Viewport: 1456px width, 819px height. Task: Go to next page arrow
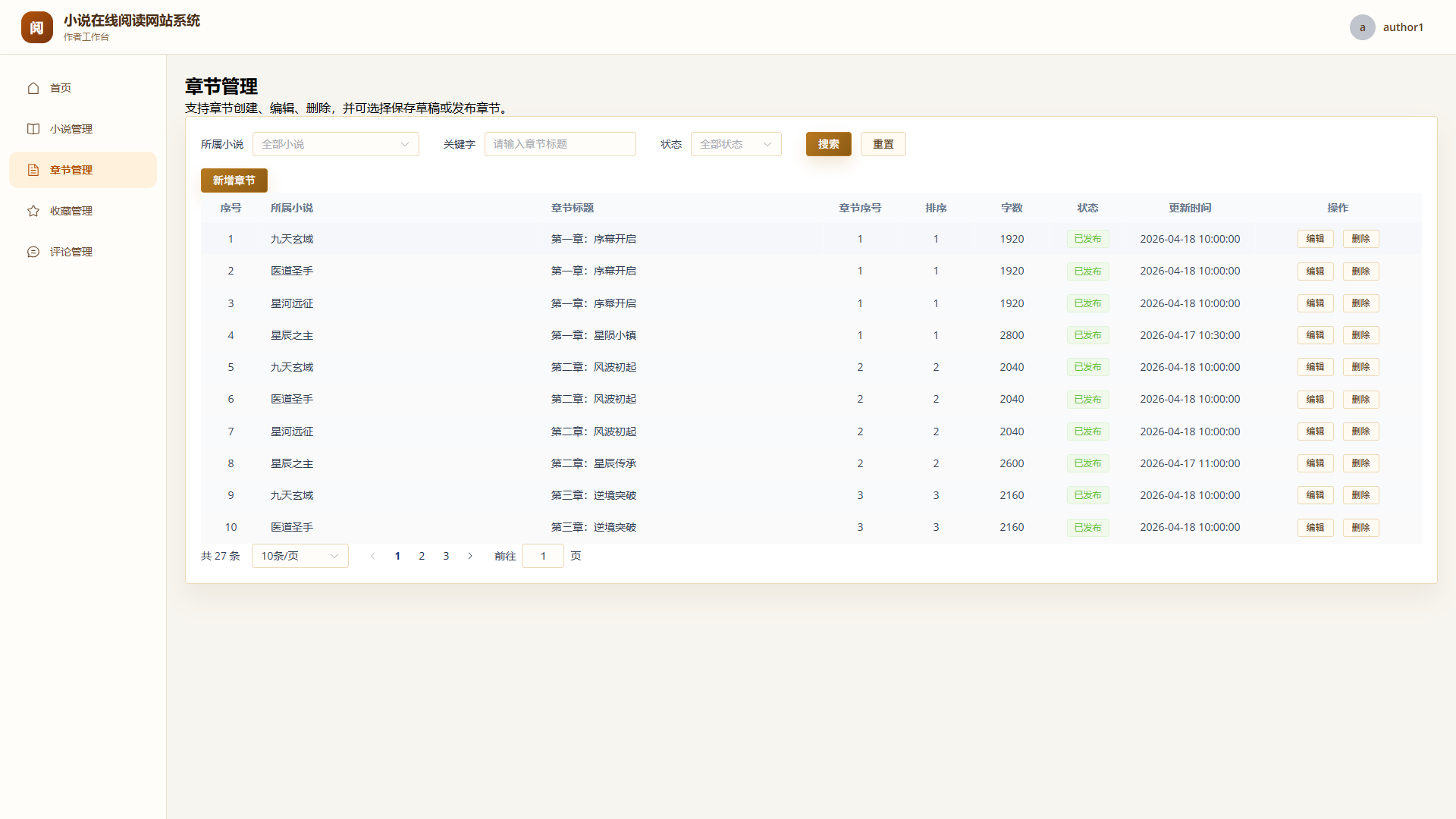click(470, 556)
